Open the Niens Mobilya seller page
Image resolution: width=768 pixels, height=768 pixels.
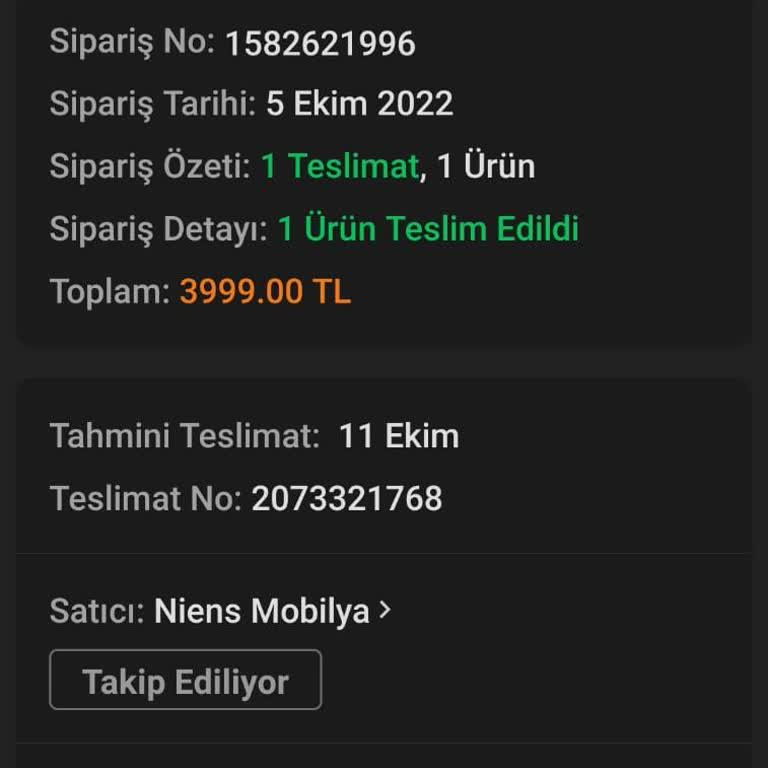[261, 611]
